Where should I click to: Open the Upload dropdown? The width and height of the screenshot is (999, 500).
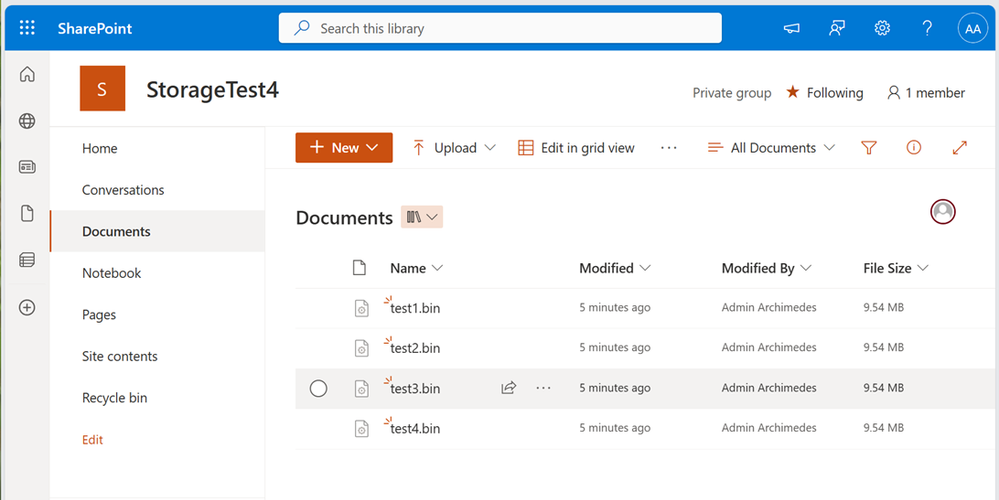pyautogui.click(x=454, y=148)
